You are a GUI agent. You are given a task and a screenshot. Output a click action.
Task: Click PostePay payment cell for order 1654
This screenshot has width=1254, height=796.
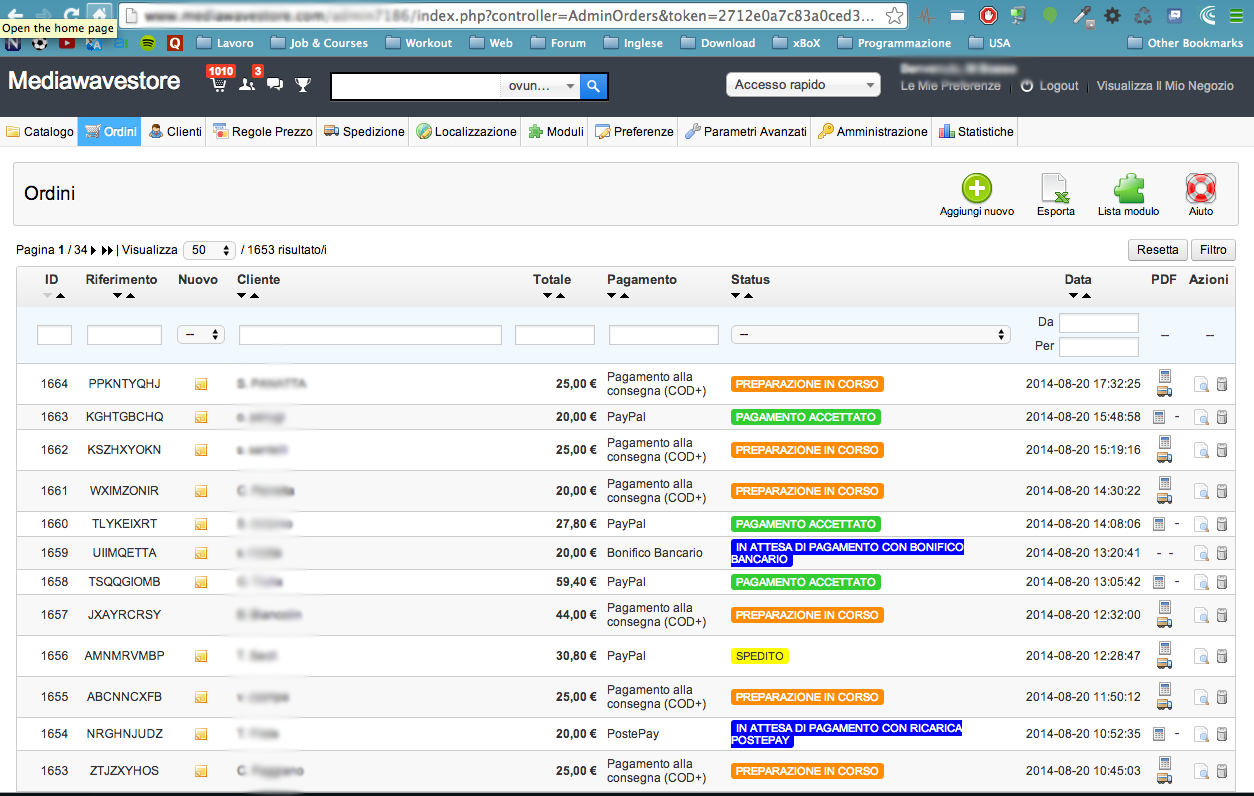[x=633, y=734]
